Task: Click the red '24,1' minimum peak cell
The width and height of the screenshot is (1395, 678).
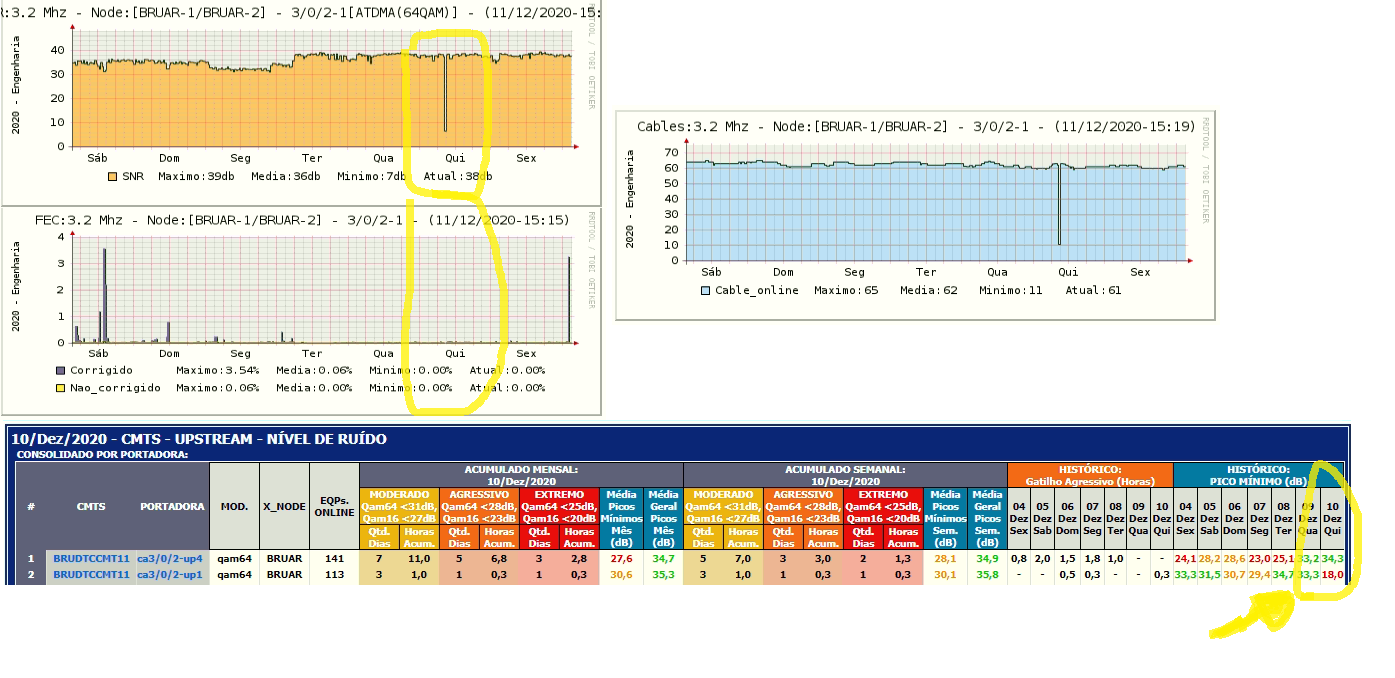Action: 1185,559
